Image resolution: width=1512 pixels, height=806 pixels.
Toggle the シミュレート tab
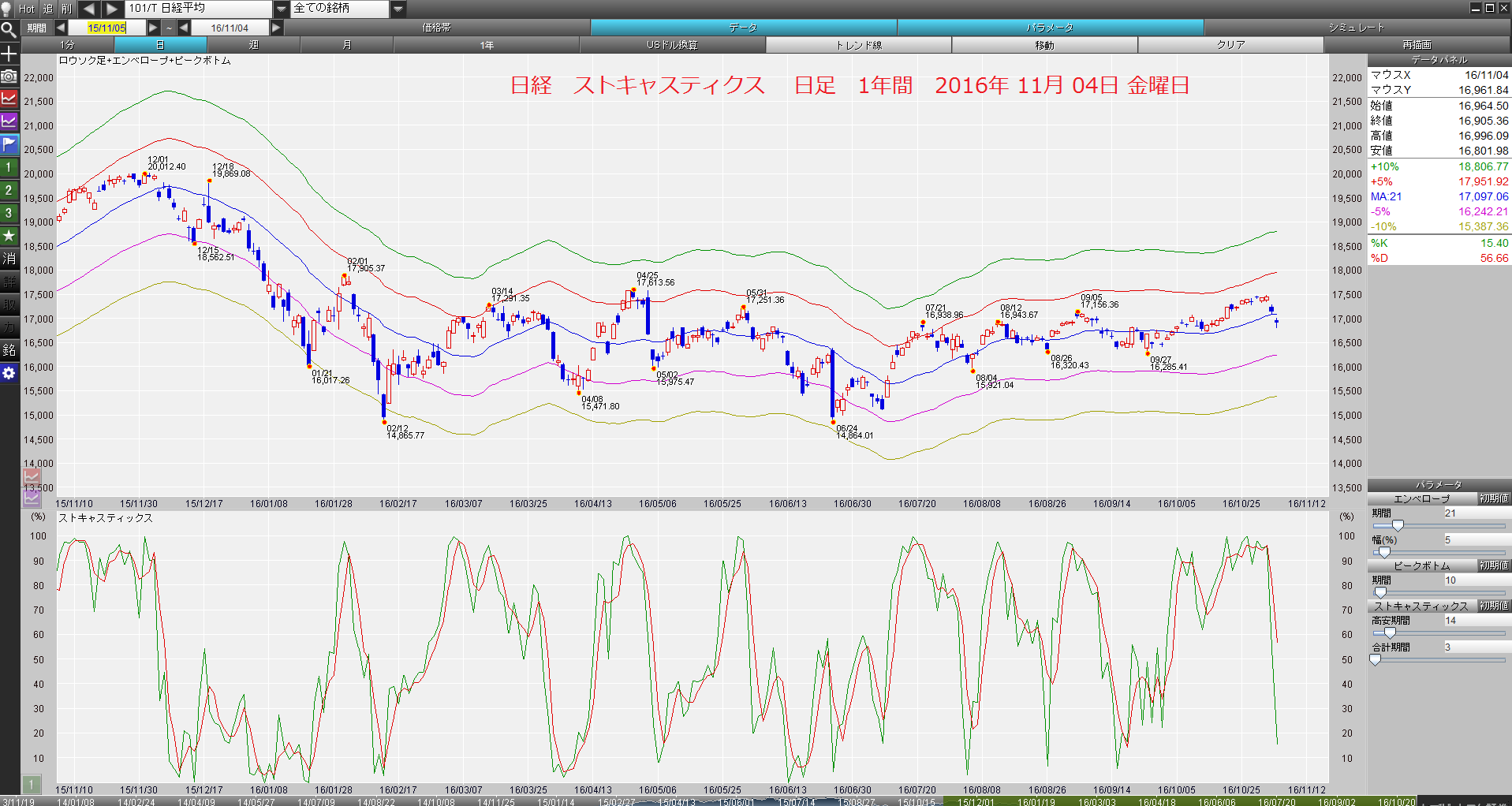pyautogui.click(x=1357, y=28)
